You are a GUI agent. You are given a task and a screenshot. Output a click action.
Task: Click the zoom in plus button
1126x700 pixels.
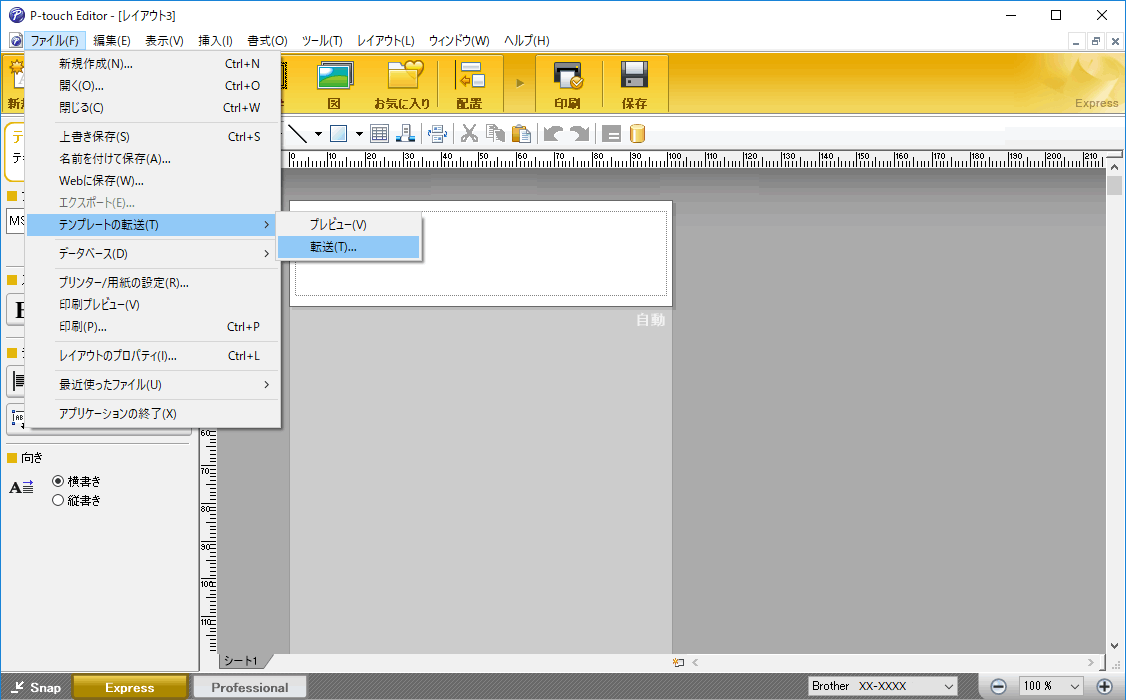tap(1104, 686)
